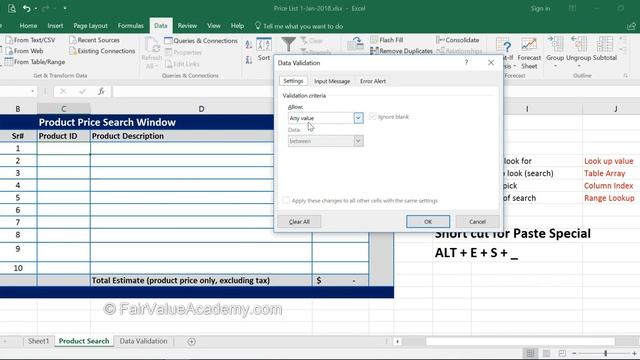This screenshot has width=640, height=360.
Task: Expand the Allow dropdown showing Any value
Action: (x=358, y=118)
